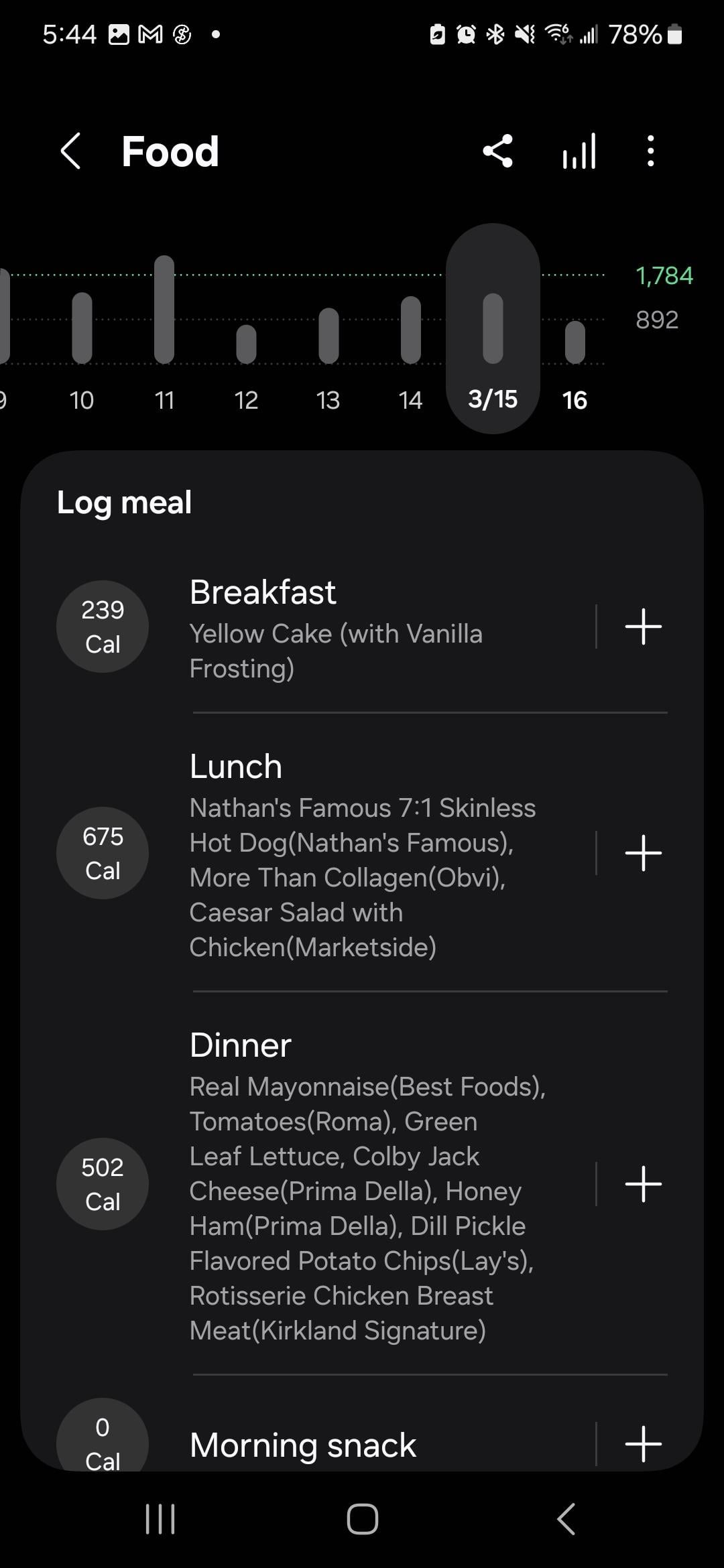Jump to day 14 in chart
The width and height of the screenshot is (724, 1568).
pyautogui.click(x=410, y=335)
